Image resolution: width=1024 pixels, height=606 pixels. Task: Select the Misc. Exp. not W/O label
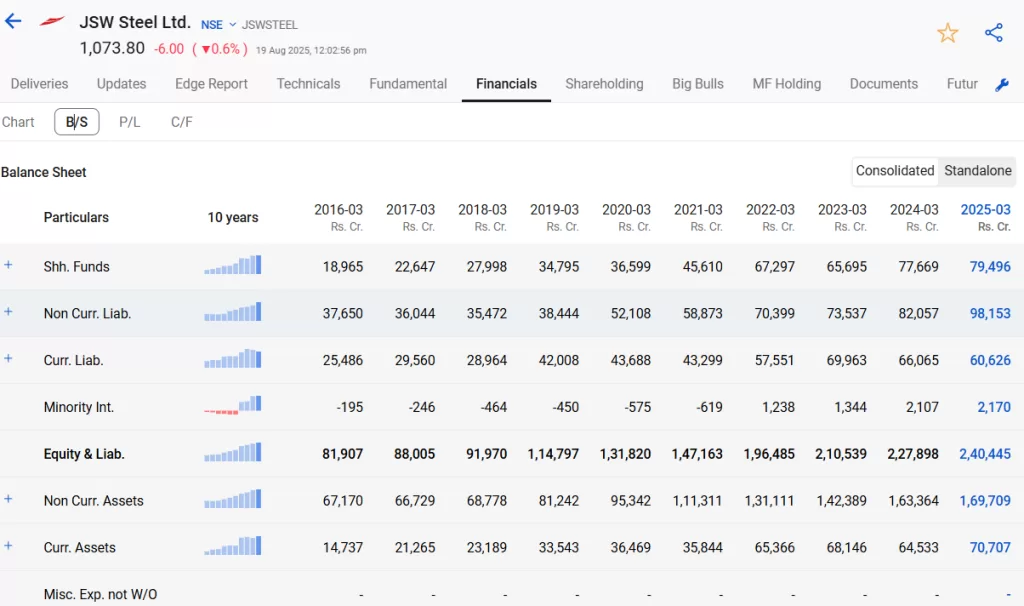click(100, 594)
